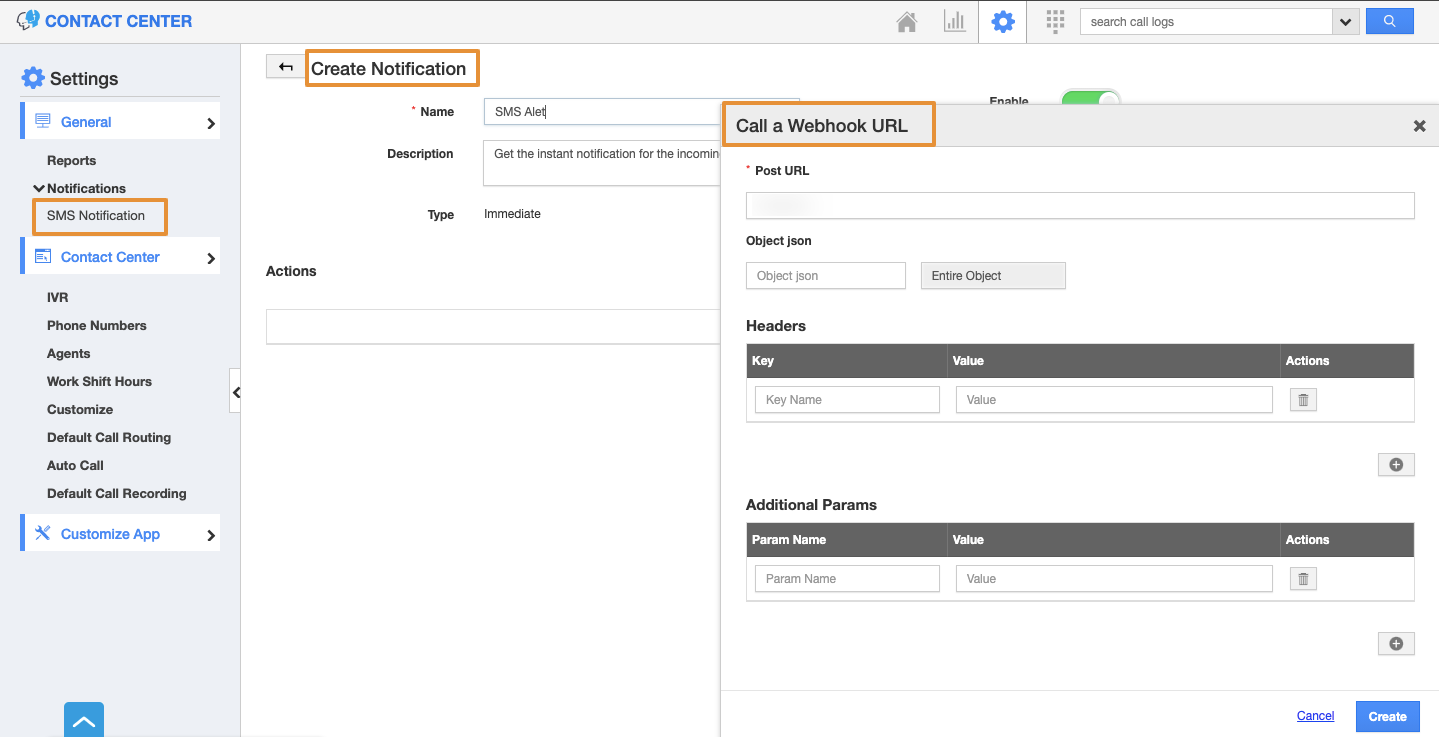Delete the Headers row with trash icon
The width and height of the screenshot is (1439, 737).
click(1302, 400)
